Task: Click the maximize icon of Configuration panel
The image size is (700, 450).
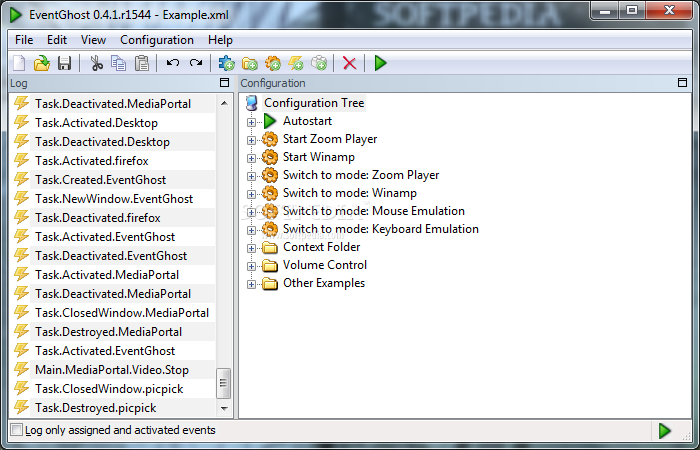Action: (682, 83)
